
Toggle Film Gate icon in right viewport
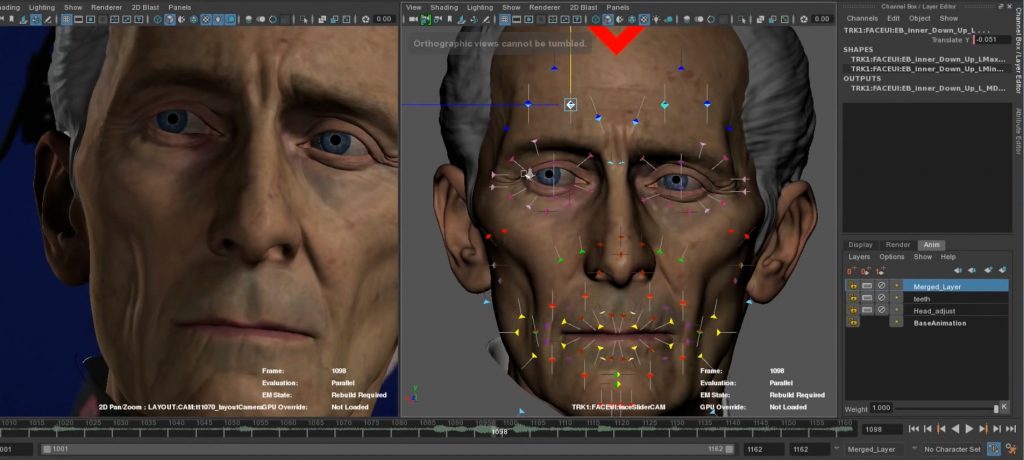point(517,19)
